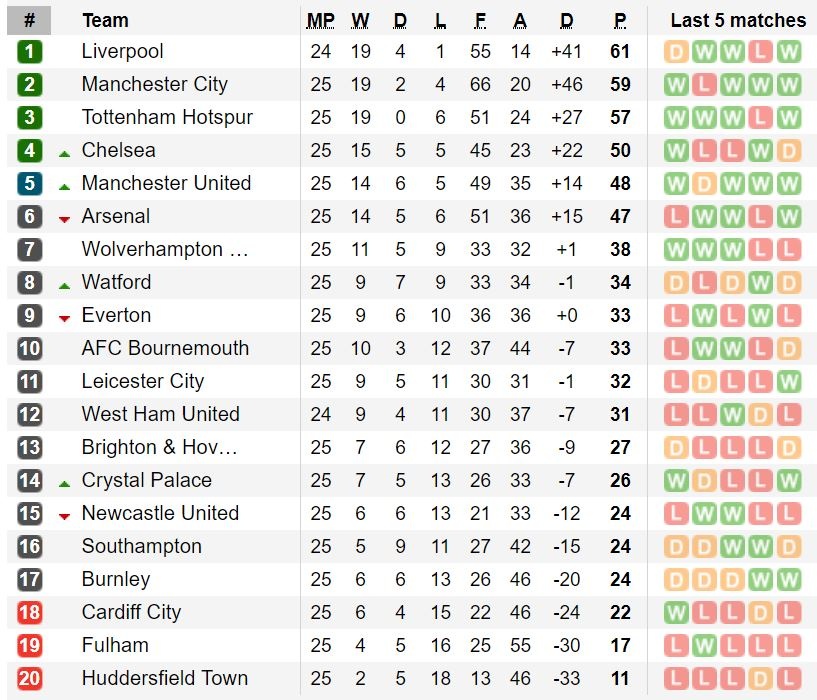This screenshot has height=700, width=817.
Task: Click Chelsea's orange D form badge
Action: (x=789, y=151)
